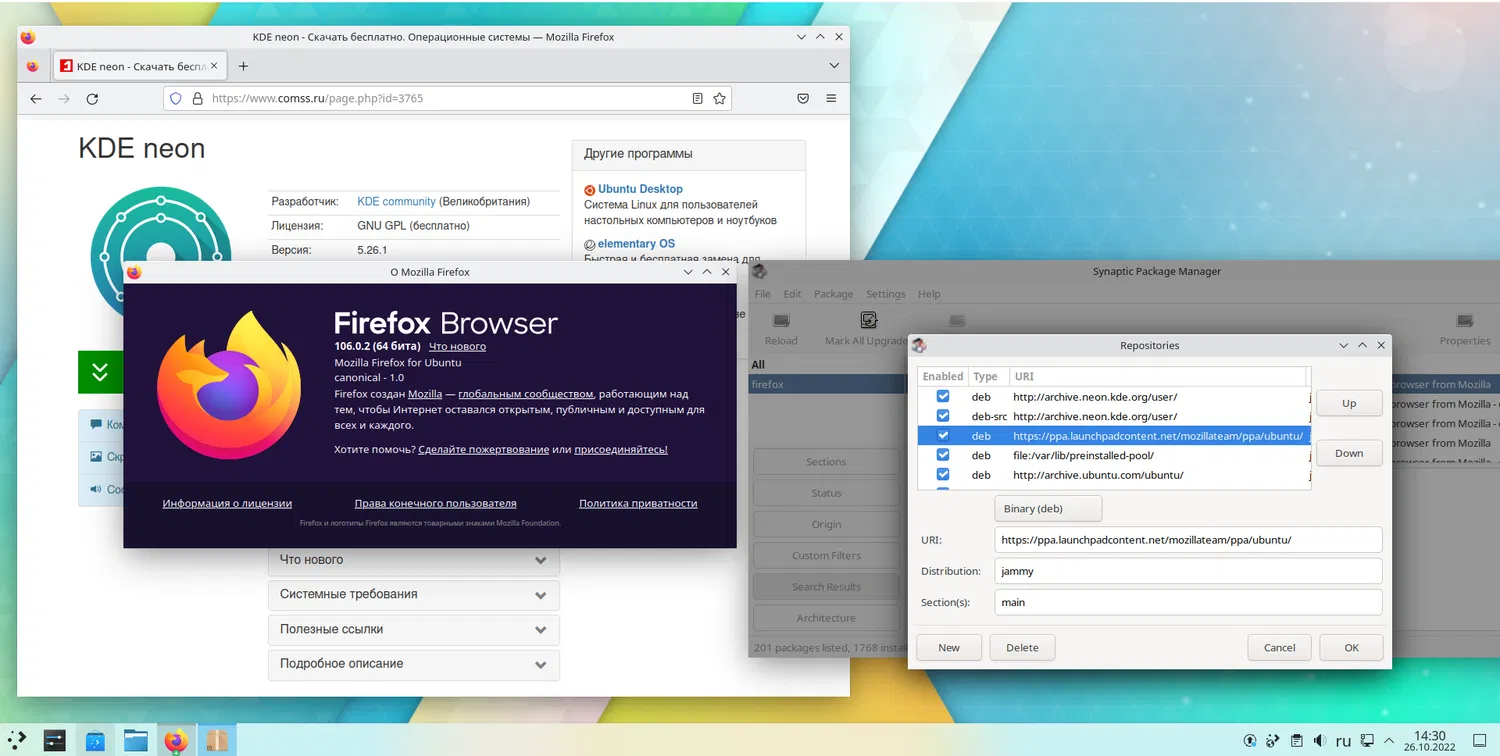
Task: Open the Pocket save icon in Firefox
Action: tap(803, 99)
